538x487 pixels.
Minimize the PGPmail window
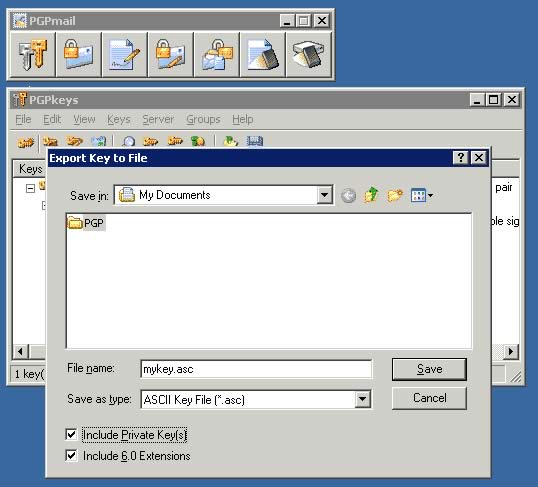click(287, 21)
